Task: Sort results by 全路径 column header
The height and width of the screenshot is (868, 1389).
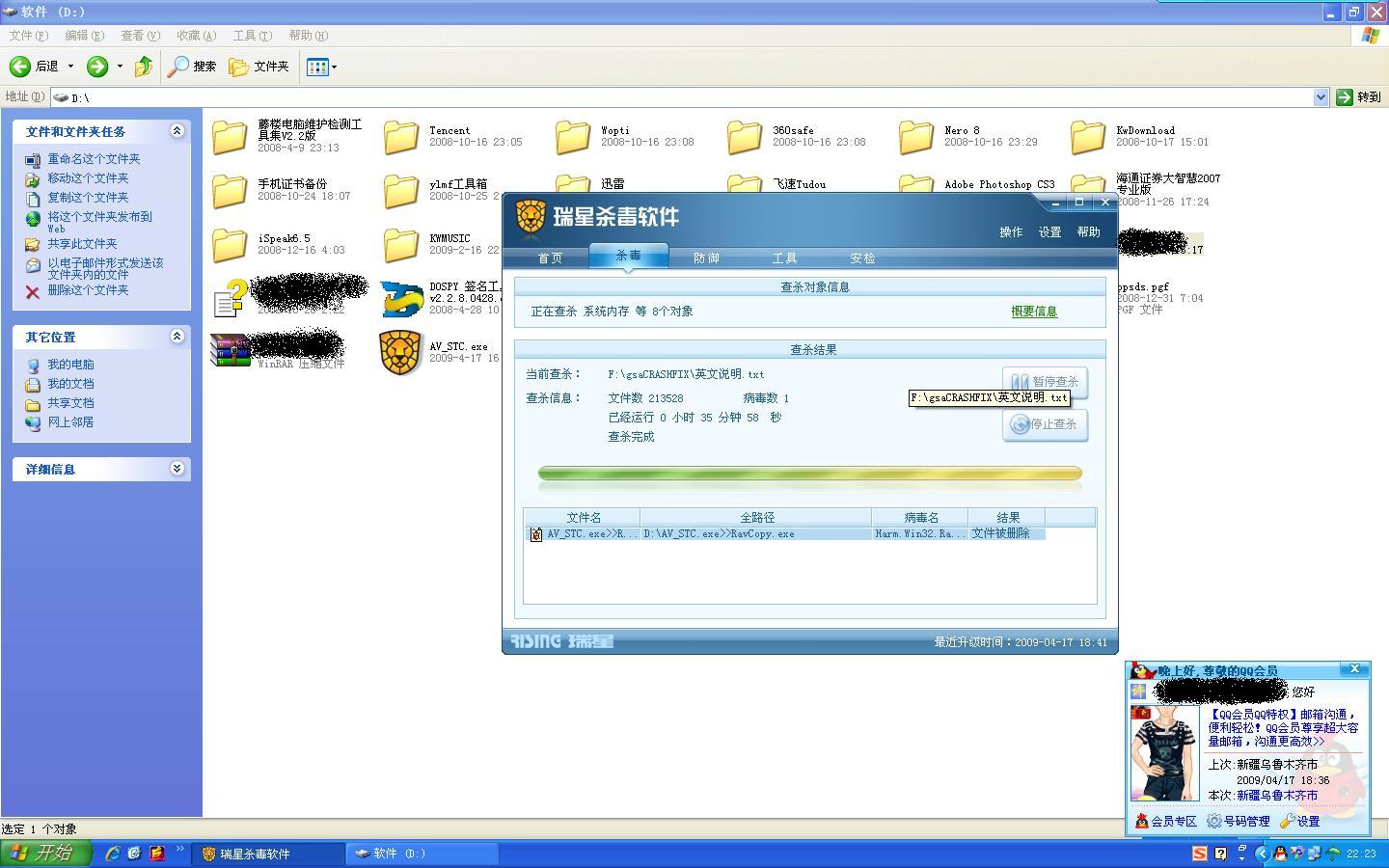Action: [x=756, y=518]
